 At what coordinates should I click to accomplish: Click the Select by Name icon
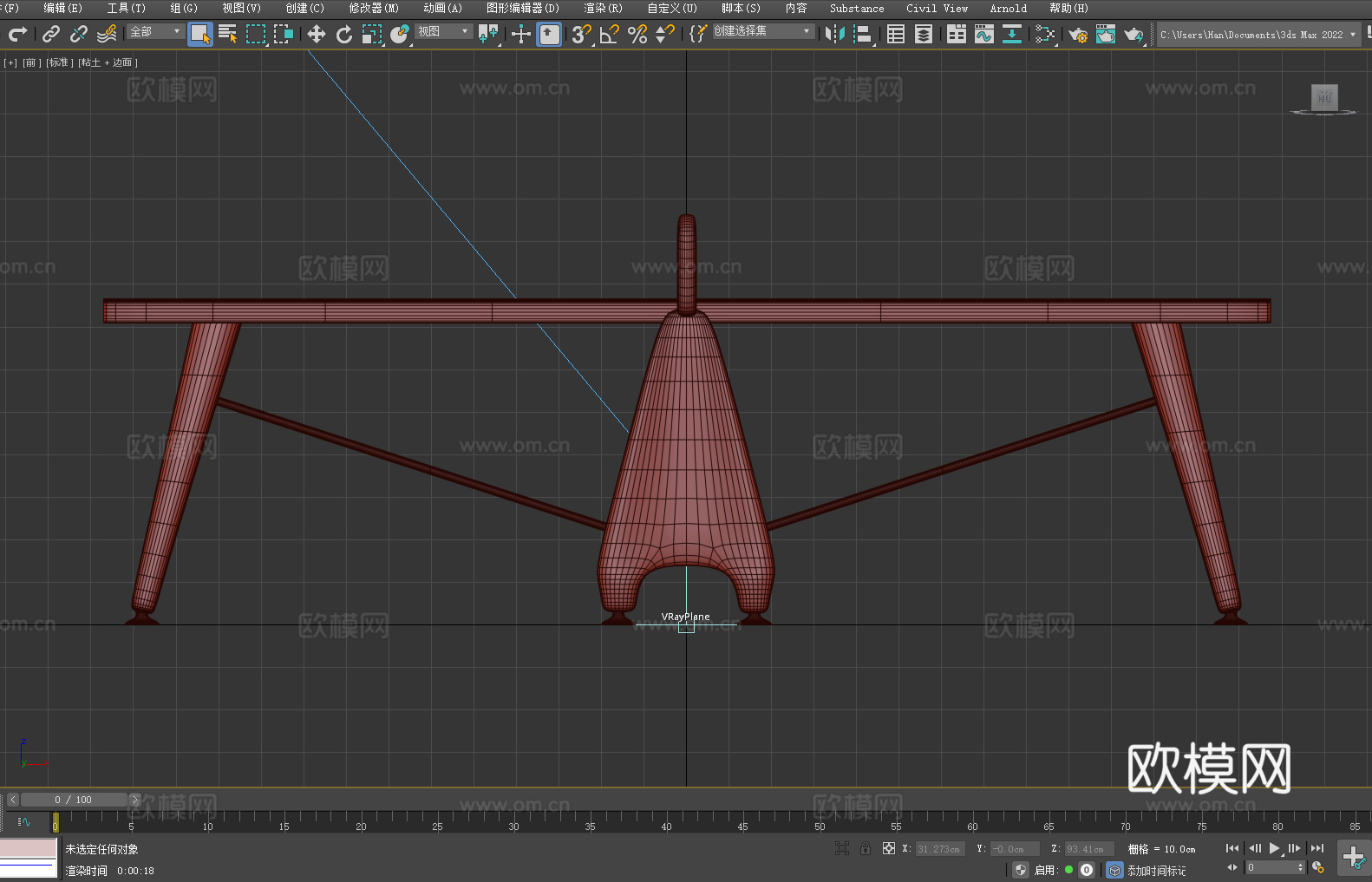point(228,34)
